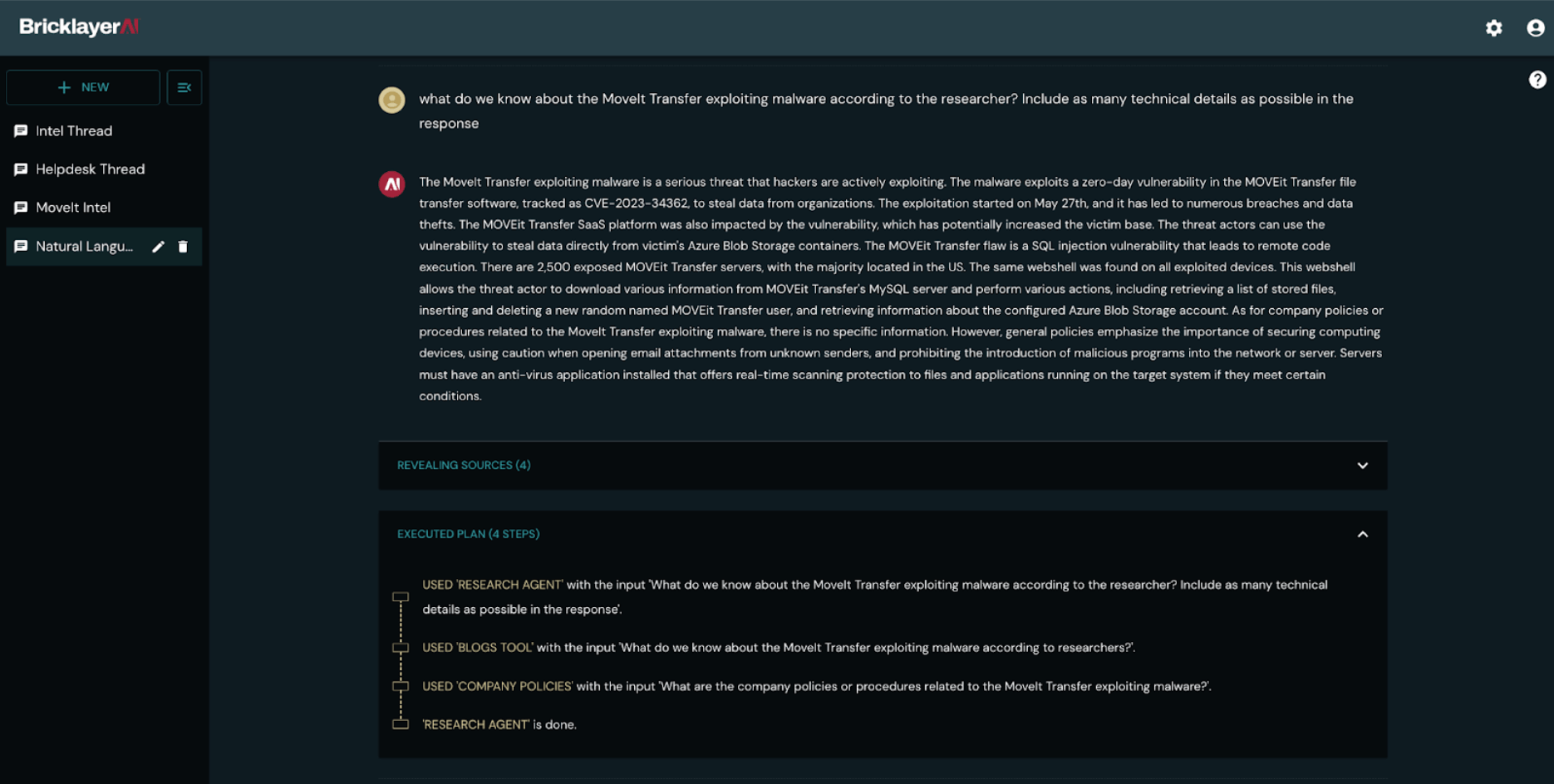Image resolution: width=1554 pixels, height=784 pixels.
Task: Switch to the MoveIt Intel thread
Action: point(73,207)
